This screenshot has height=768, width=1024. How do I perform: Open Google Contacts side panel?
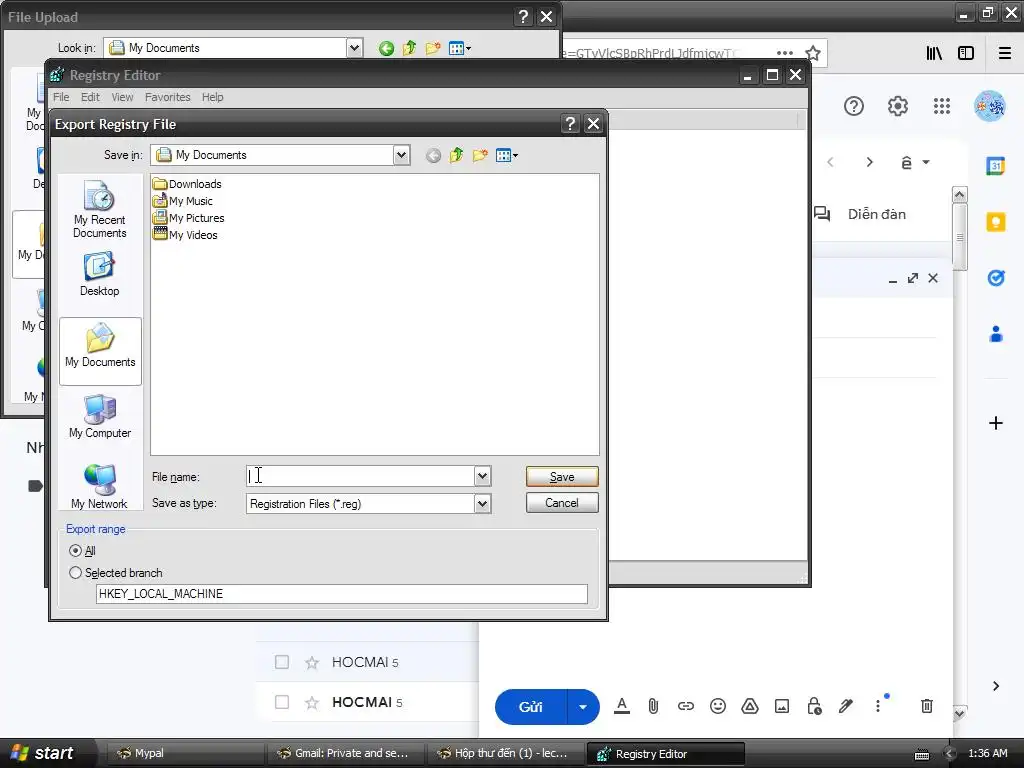click(995, 334)
